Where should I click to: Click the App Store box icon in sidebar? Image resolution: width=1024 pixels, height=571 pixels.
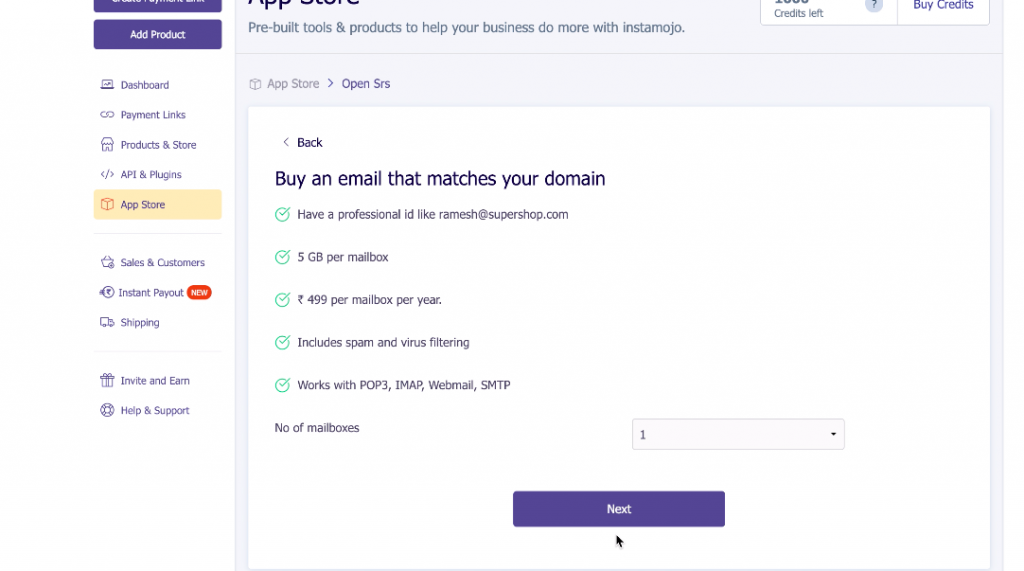107,205
